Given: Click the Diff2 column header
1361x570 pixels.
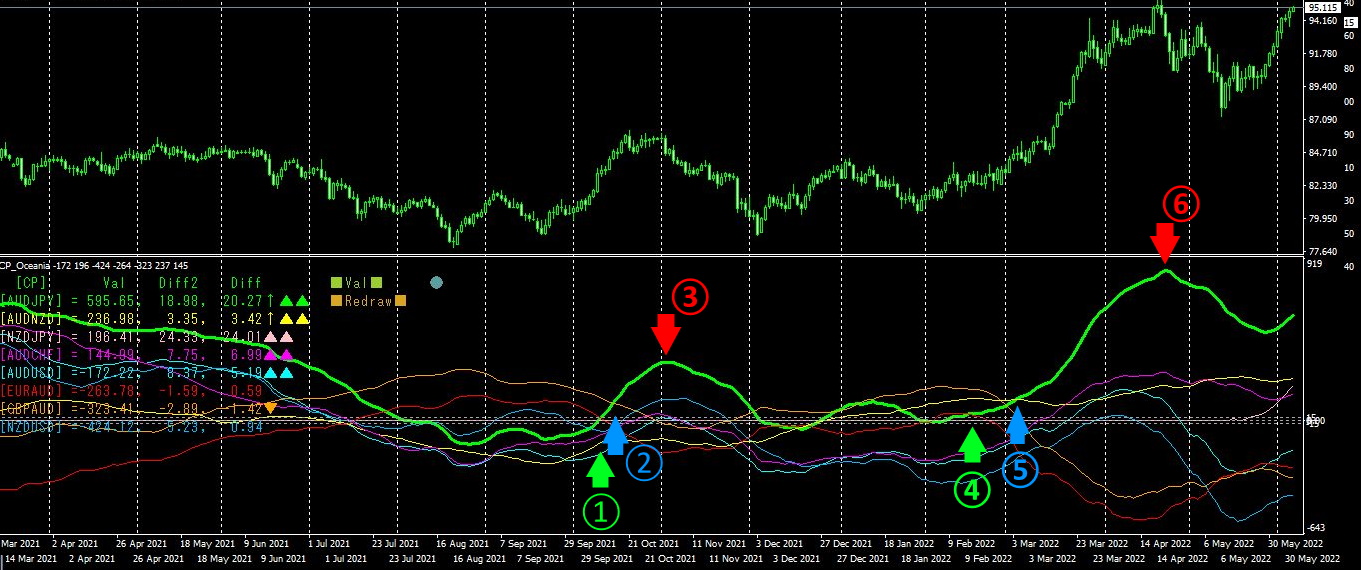Looking at the screenshot, I should coord(178,283).
